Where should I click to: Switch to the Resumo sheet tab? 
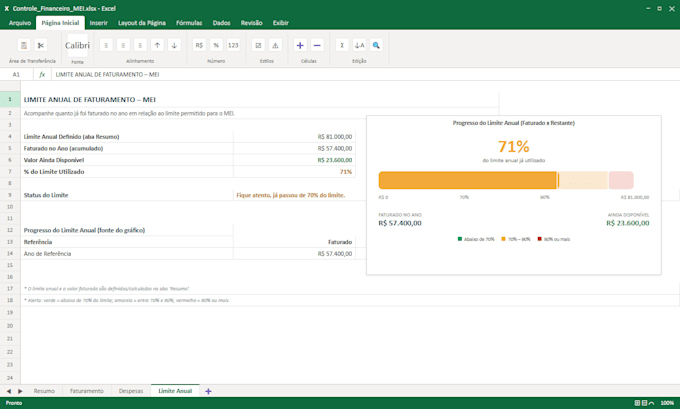[44, 391]
